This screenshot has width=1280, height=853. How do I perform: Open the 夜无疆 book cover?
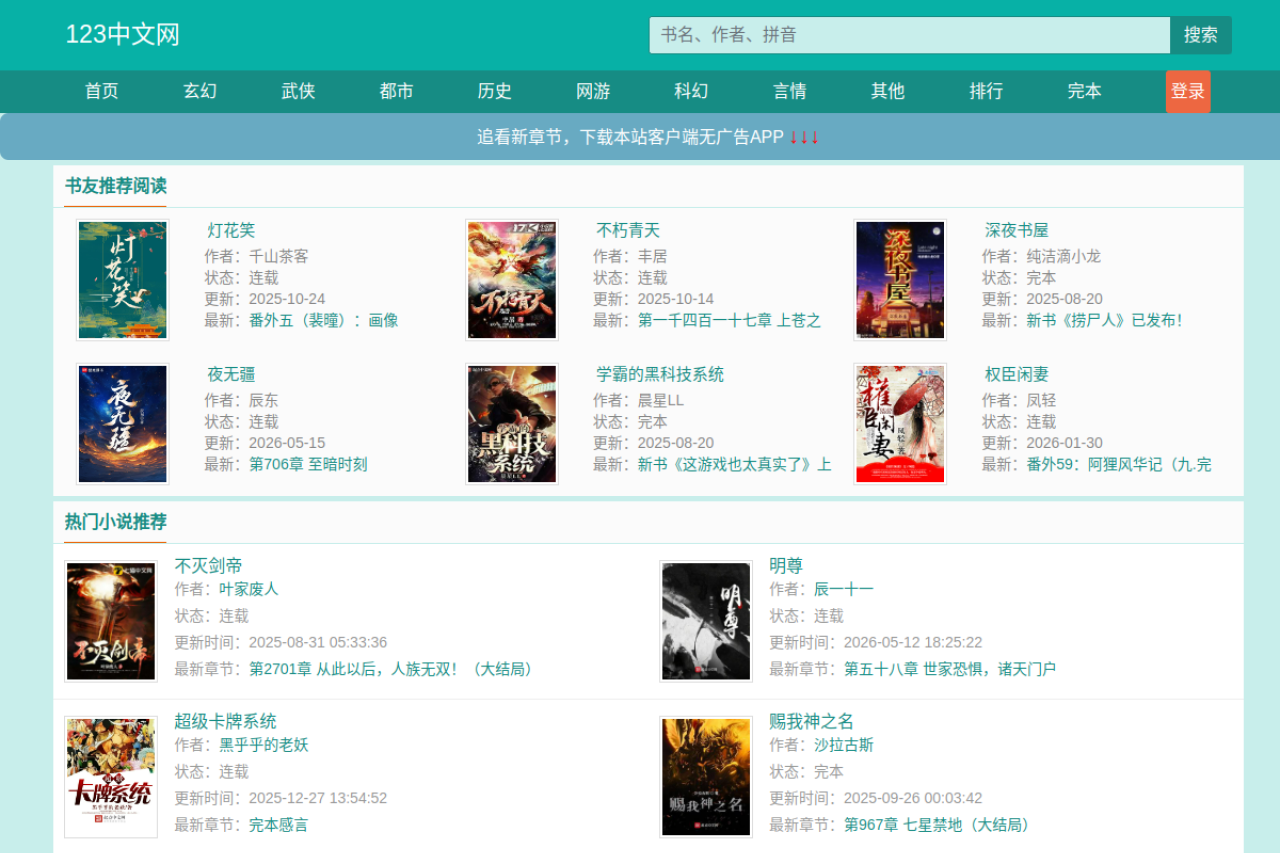click(122, 424)
